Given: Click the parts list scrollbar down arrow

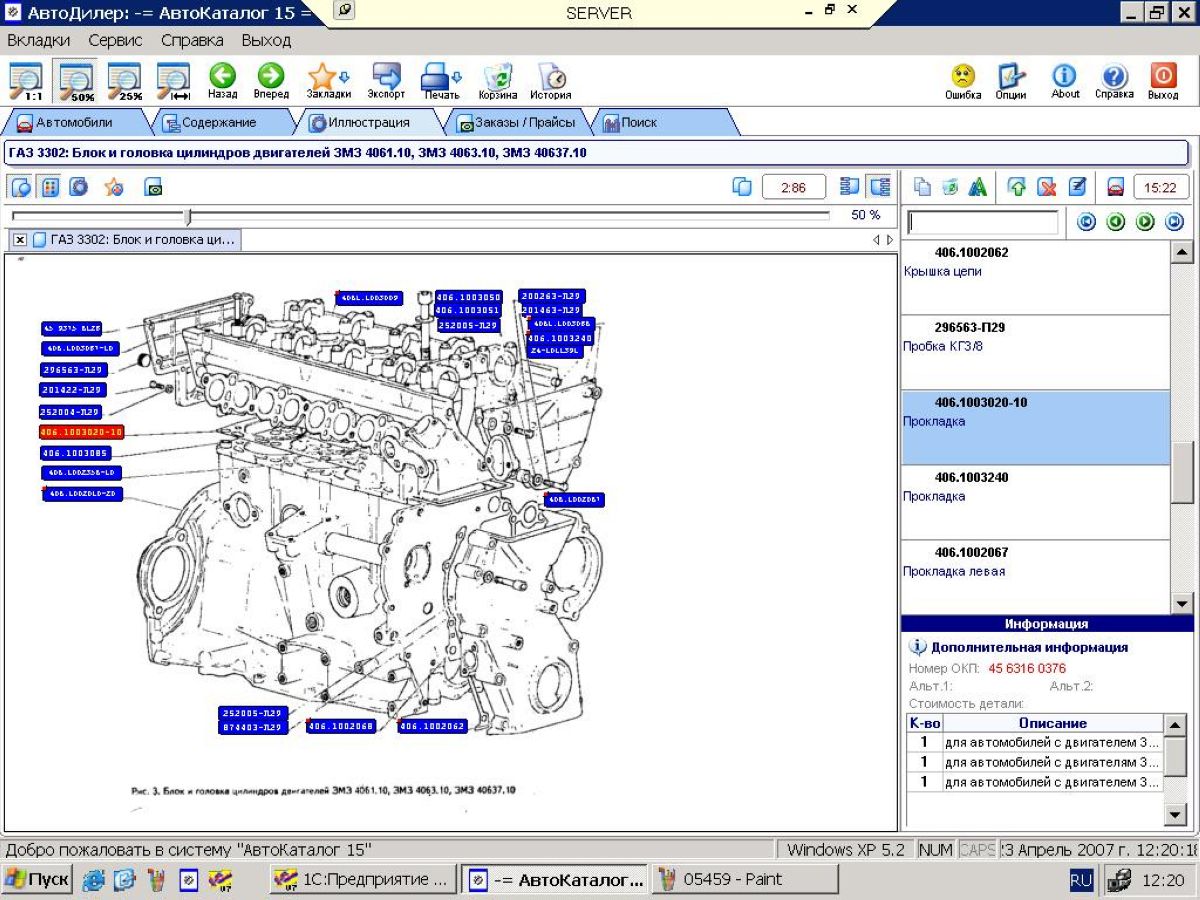Looking at the screenshot, I should click(1182, 603).
